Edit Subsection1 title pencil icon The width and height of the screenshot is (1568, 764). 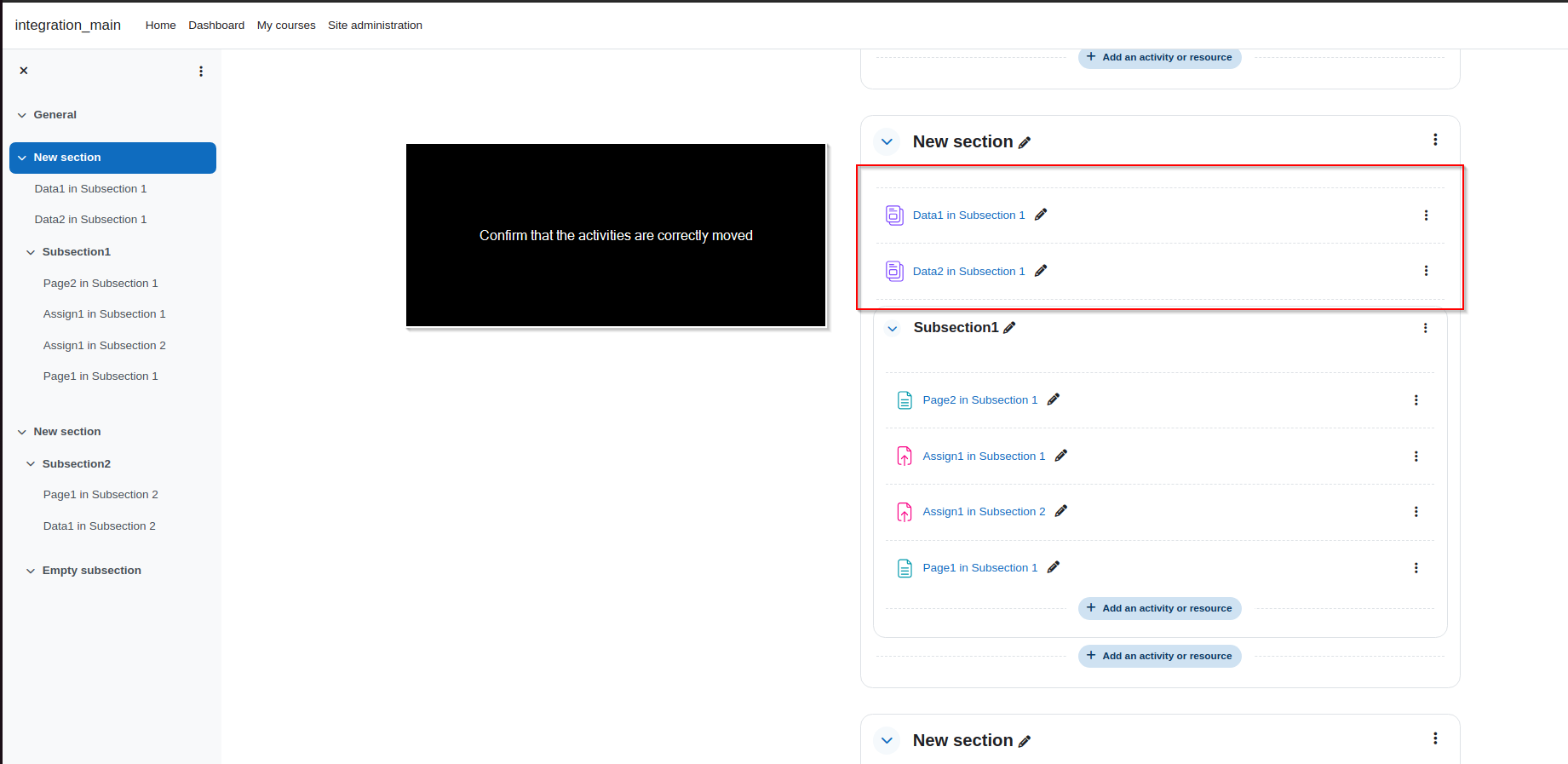(x=1009, y=328)
